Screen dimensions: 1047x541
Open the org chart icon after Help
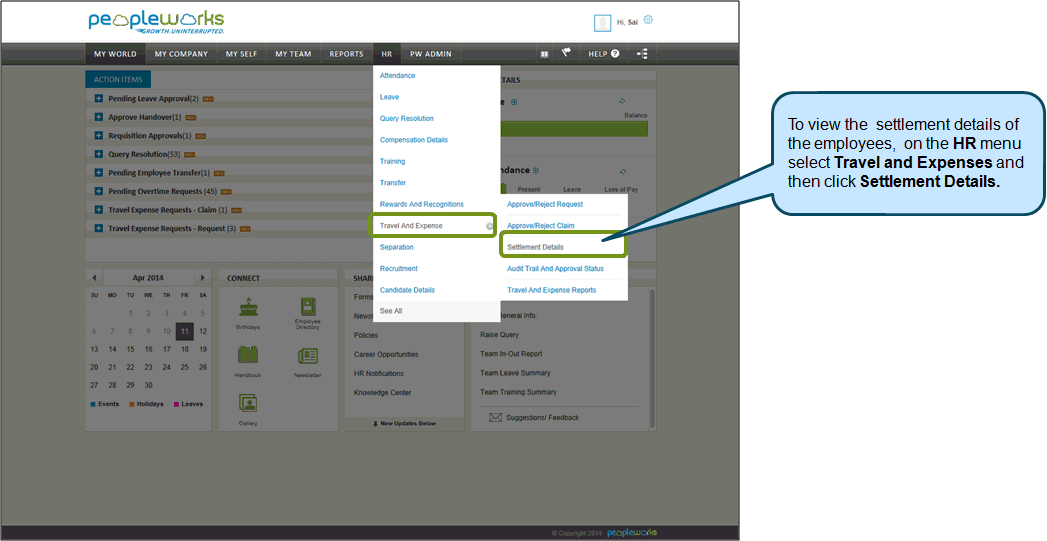(x=642, y=54)
